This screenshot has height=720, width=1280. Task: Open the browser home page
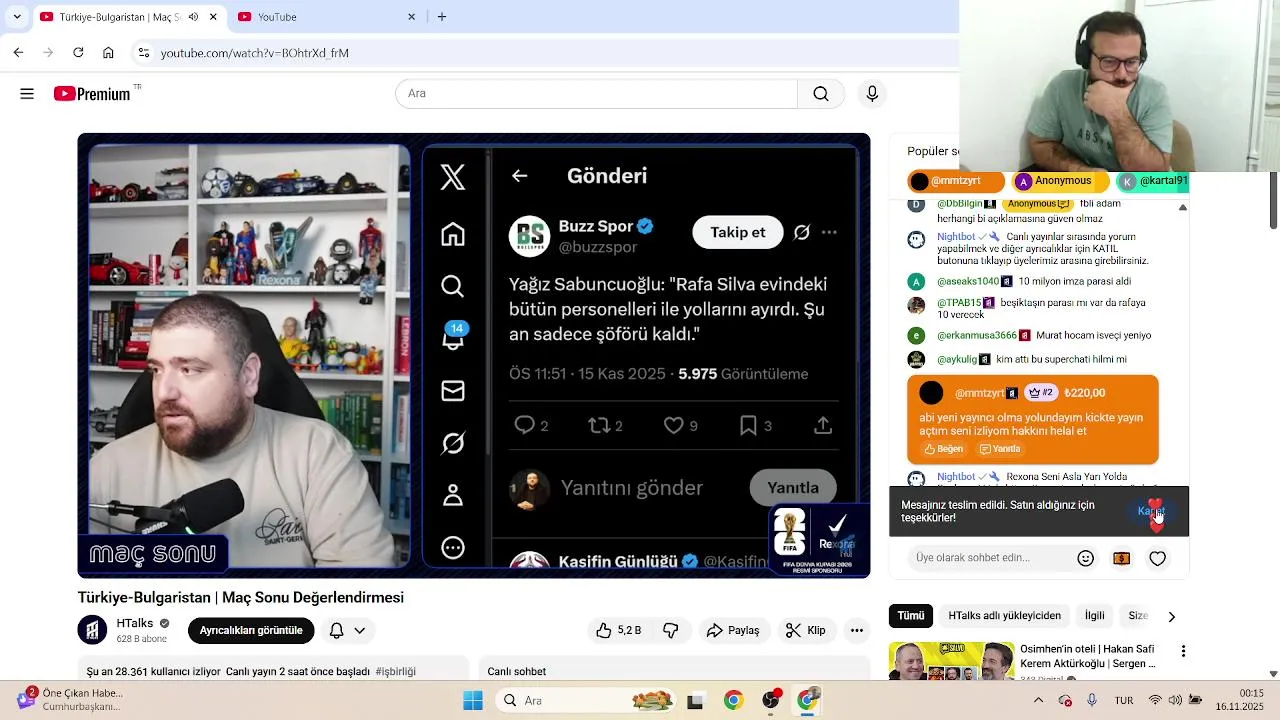pyautogui.click(x=108, y=53)
